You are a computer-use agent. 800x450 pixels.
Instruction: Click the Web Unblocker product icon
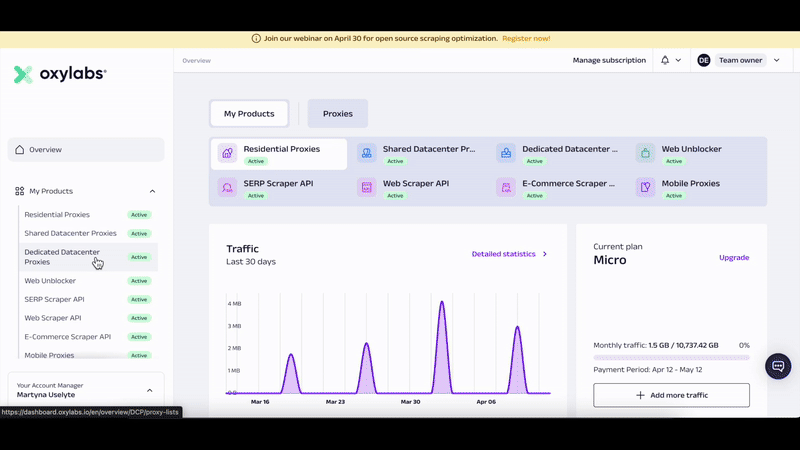(x=645, y=154)
